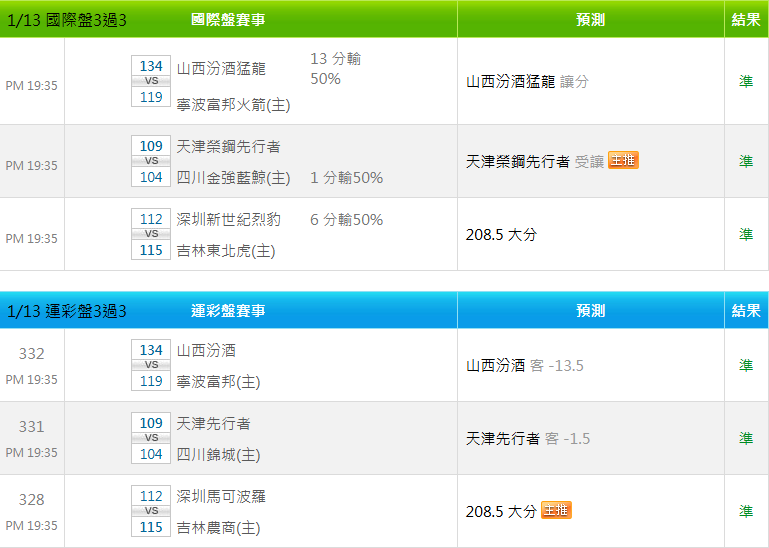Click the score 104 next to 四川錦城(主)
Screen dimensions: 769x548
pos(151,454)
